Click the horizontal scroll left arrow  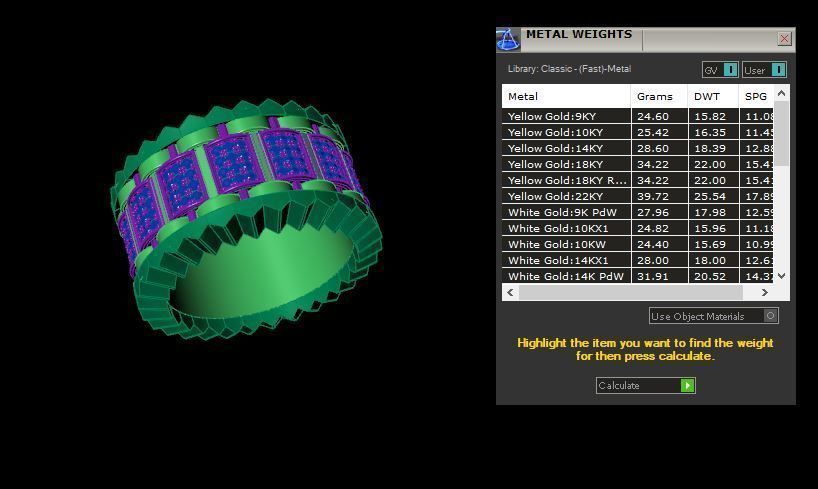point(510,292)
